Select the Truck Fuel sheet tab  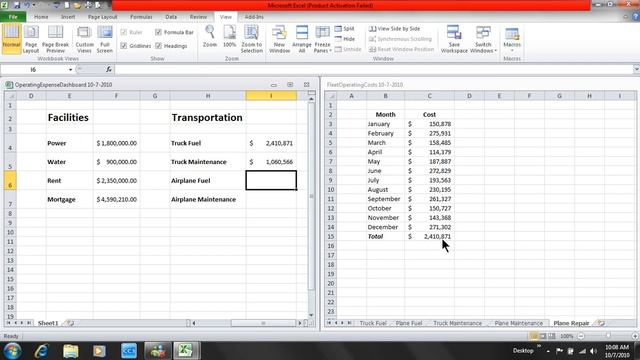pos(373,323)
